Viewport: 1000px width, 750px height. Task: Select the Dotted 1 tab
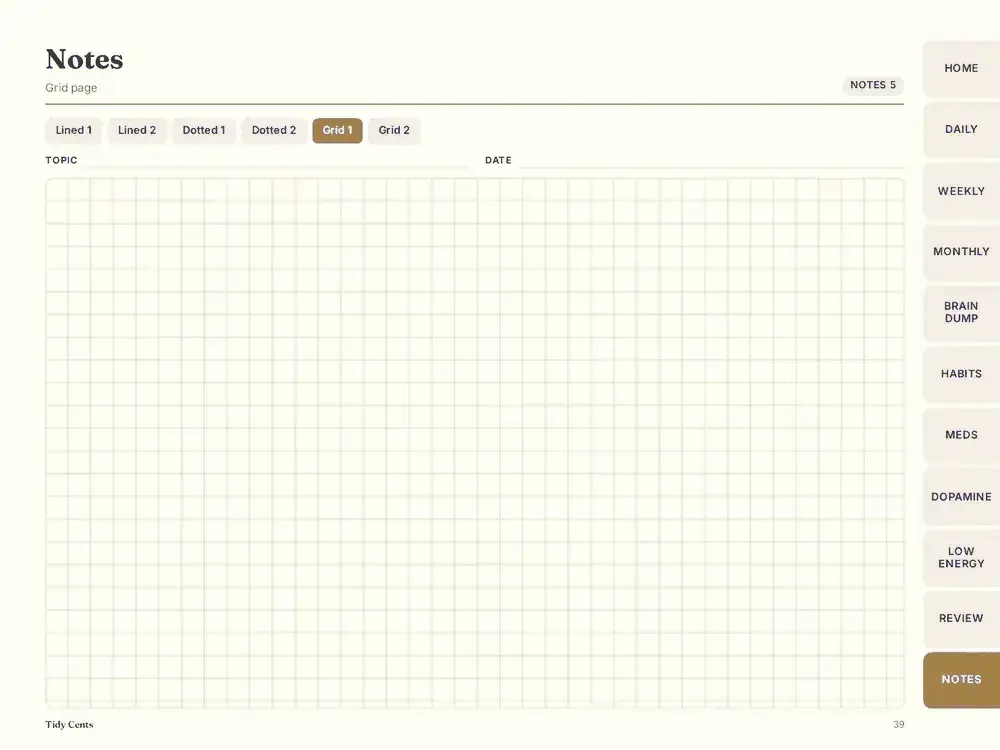pyautogui.click(x=204, y=130)
